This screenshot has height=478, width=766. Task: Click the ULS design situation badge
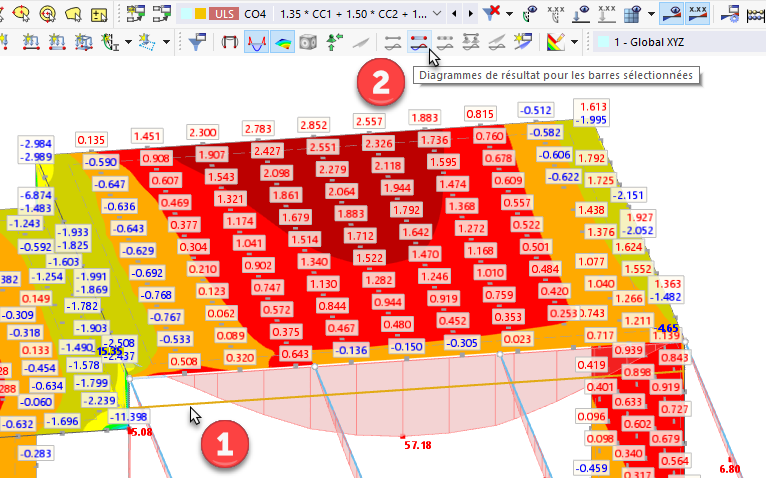click(224, 14)
